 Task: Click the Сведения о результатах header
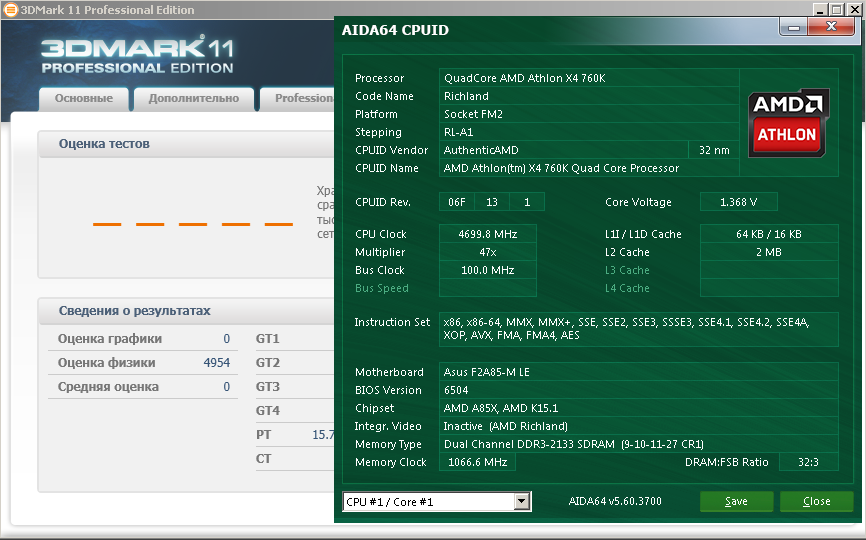tap(134, 311)
